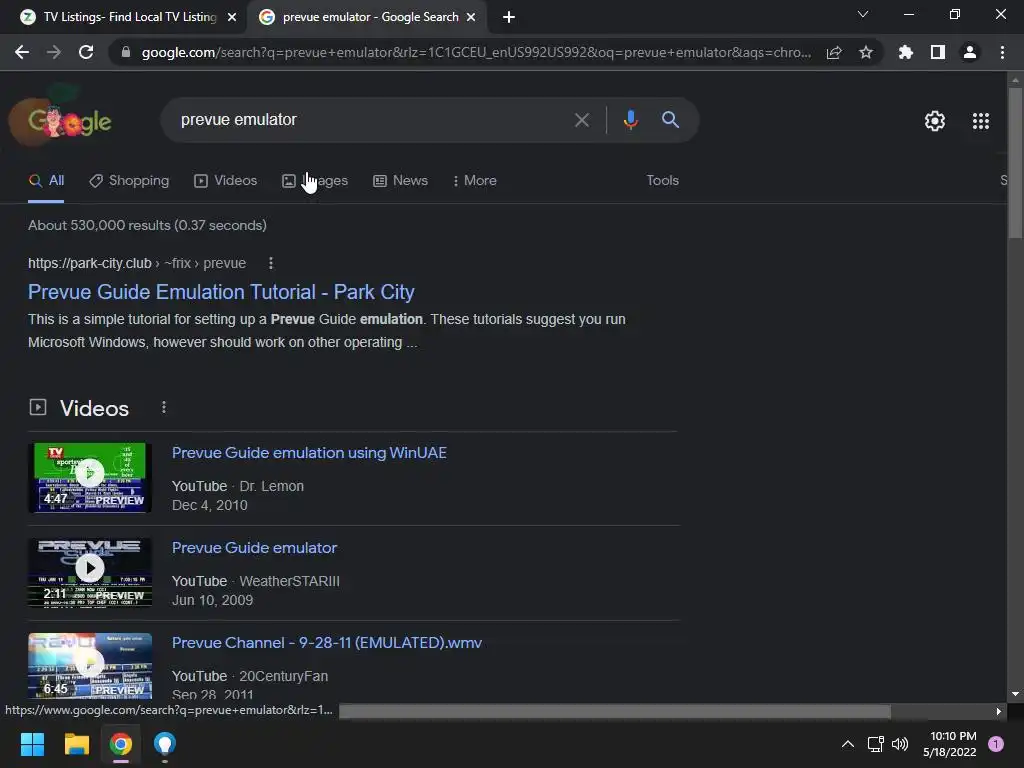Open volume control in the system tray
The width and height of the screenshot is (1024, 768).
pyautogui.click(x=900, y=744)
